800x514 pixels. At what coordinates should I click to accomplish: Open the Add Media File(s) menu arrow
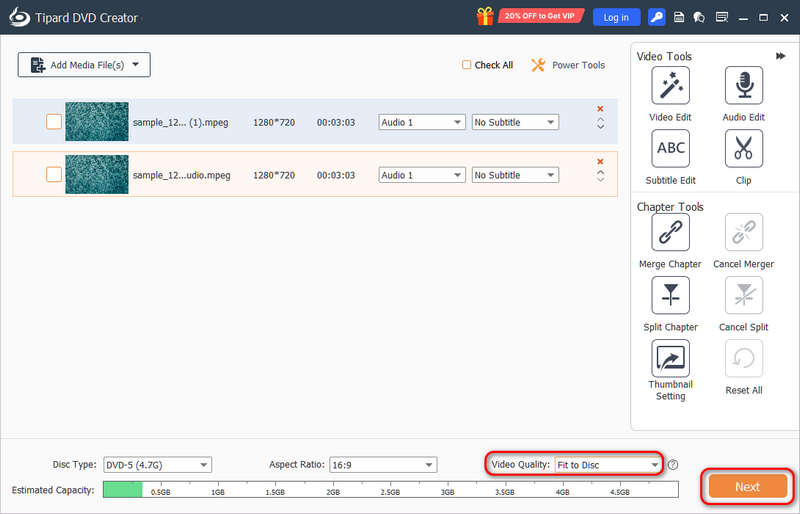coord(136,64)
